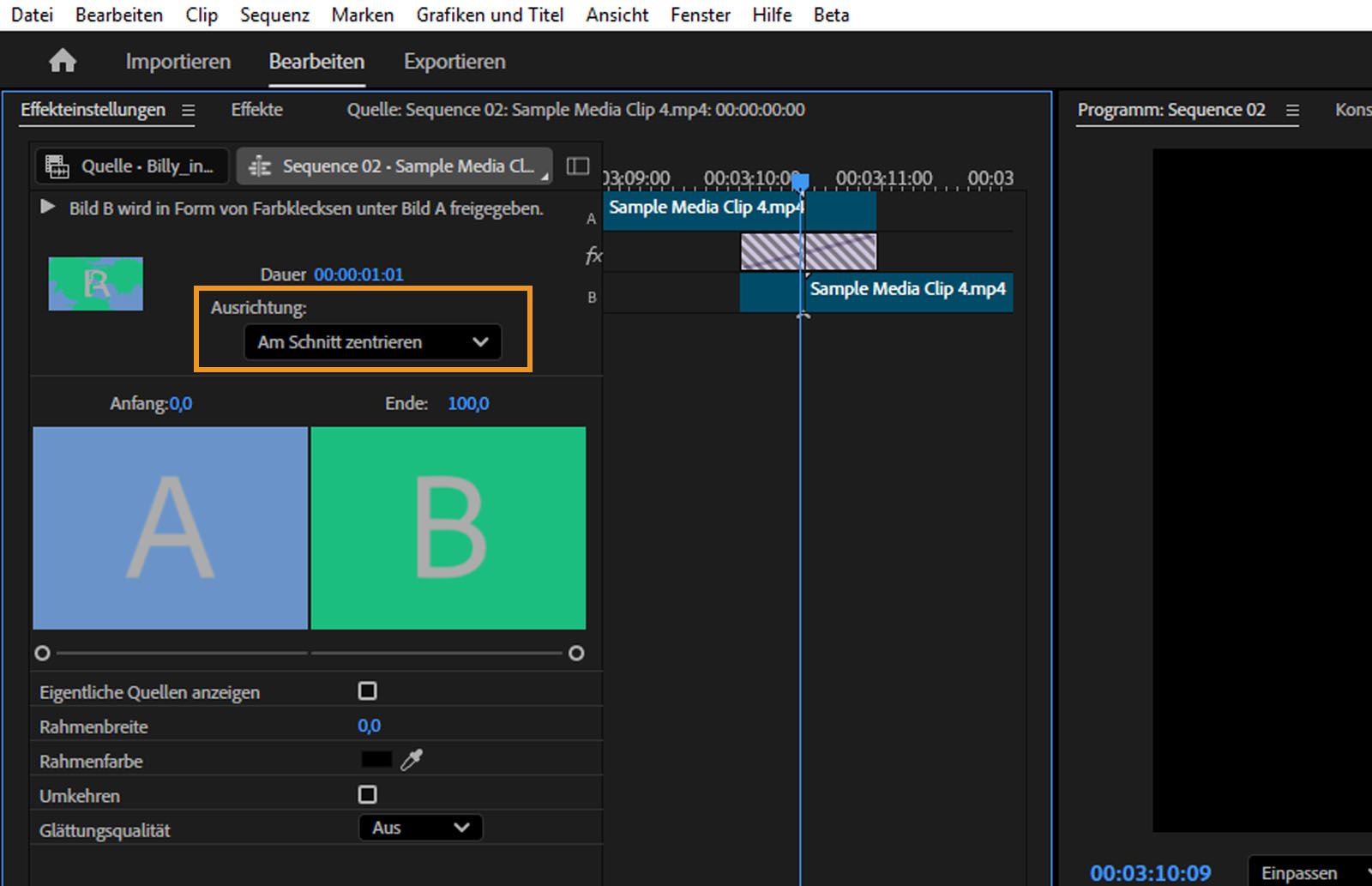
Task: Click the Rahmenfarbe black color swatch
Action: (x=376, y=760)
